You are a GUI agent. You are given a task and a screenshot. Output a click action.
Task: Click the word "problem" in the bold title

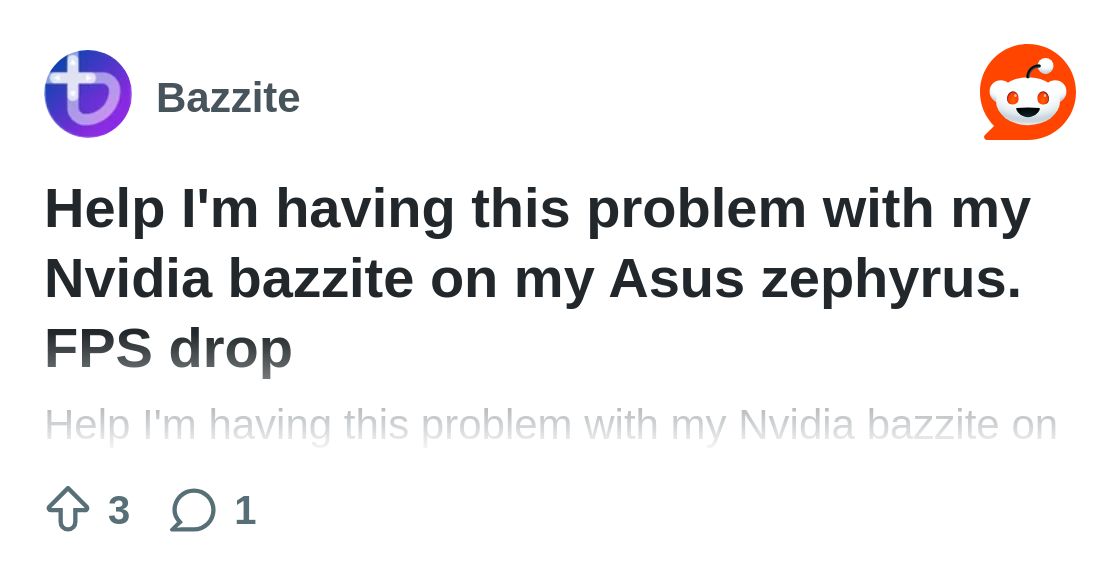[696, 210]
